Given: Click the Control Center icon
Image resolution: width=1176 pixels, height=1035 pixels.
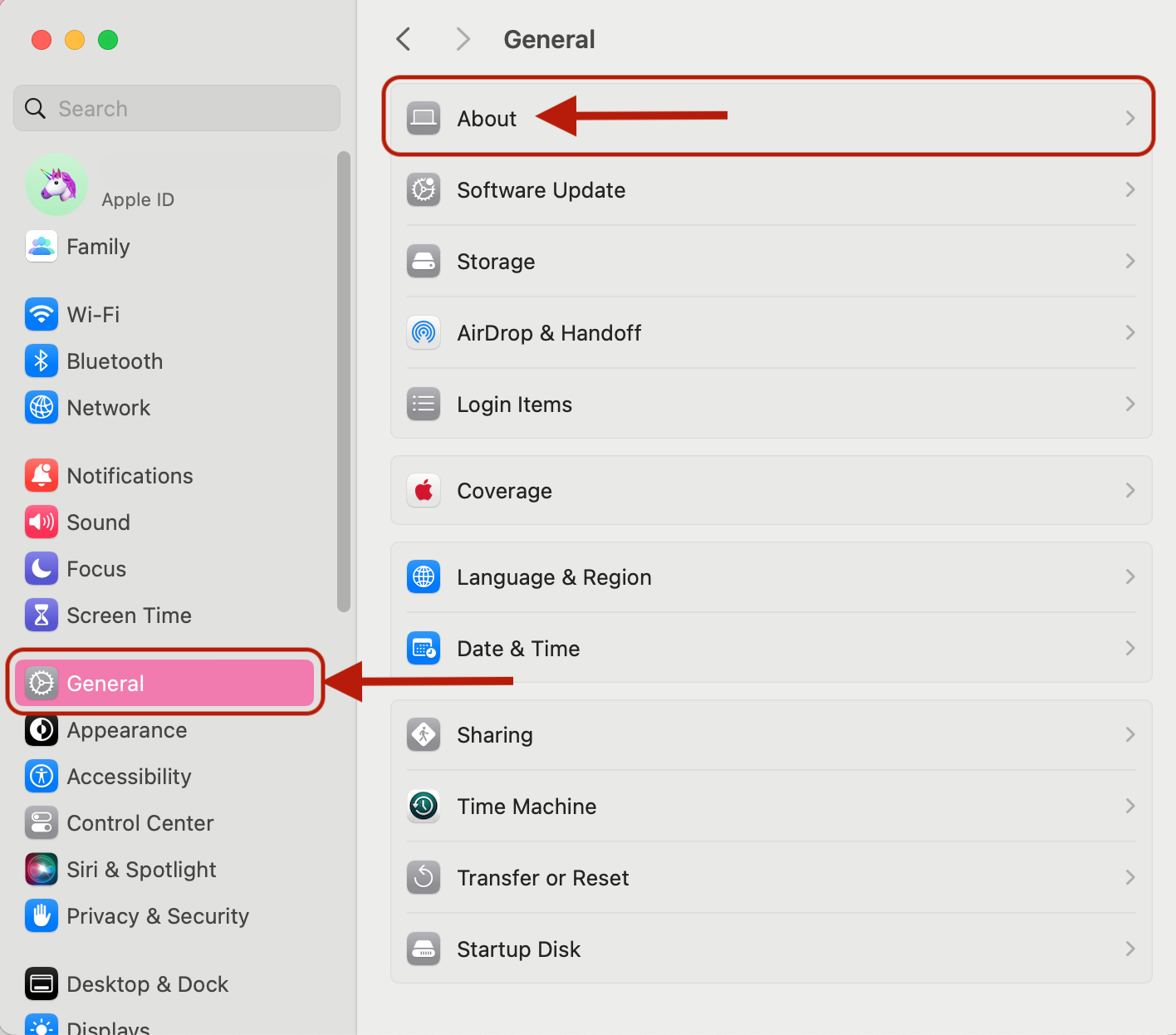Looking at the screenshot, I should pos(42,822).
